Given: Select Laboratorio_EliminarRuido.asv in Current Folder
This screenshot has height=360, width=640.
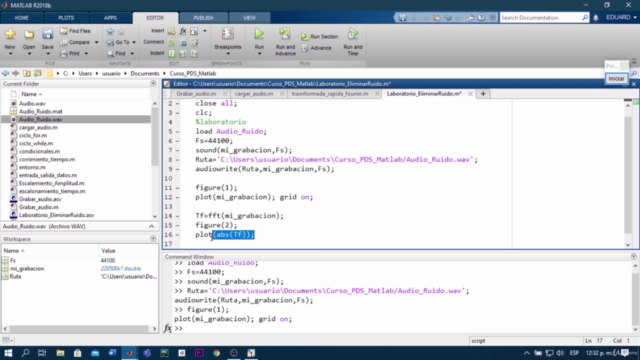Looking at the screenshot, I should click(x=56, y=215).
